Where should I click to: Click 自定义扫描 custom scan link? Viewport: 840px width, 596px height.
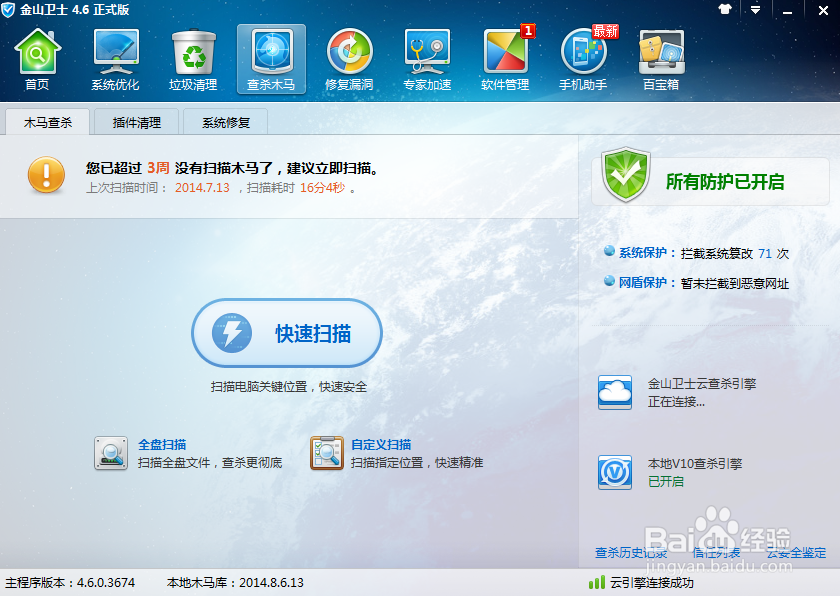pos(381,444)
